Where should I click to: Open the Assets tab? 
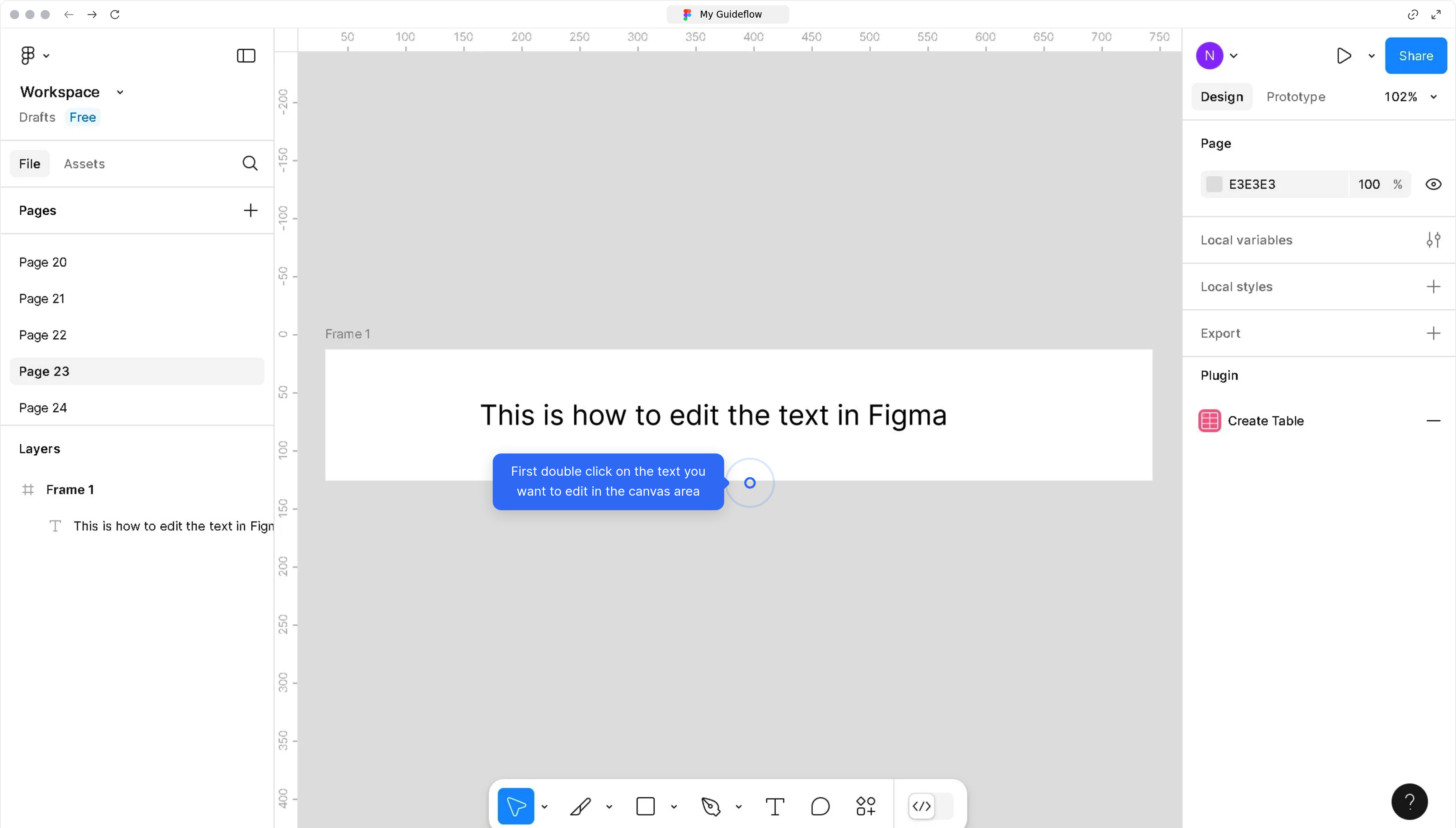(84, 163)
